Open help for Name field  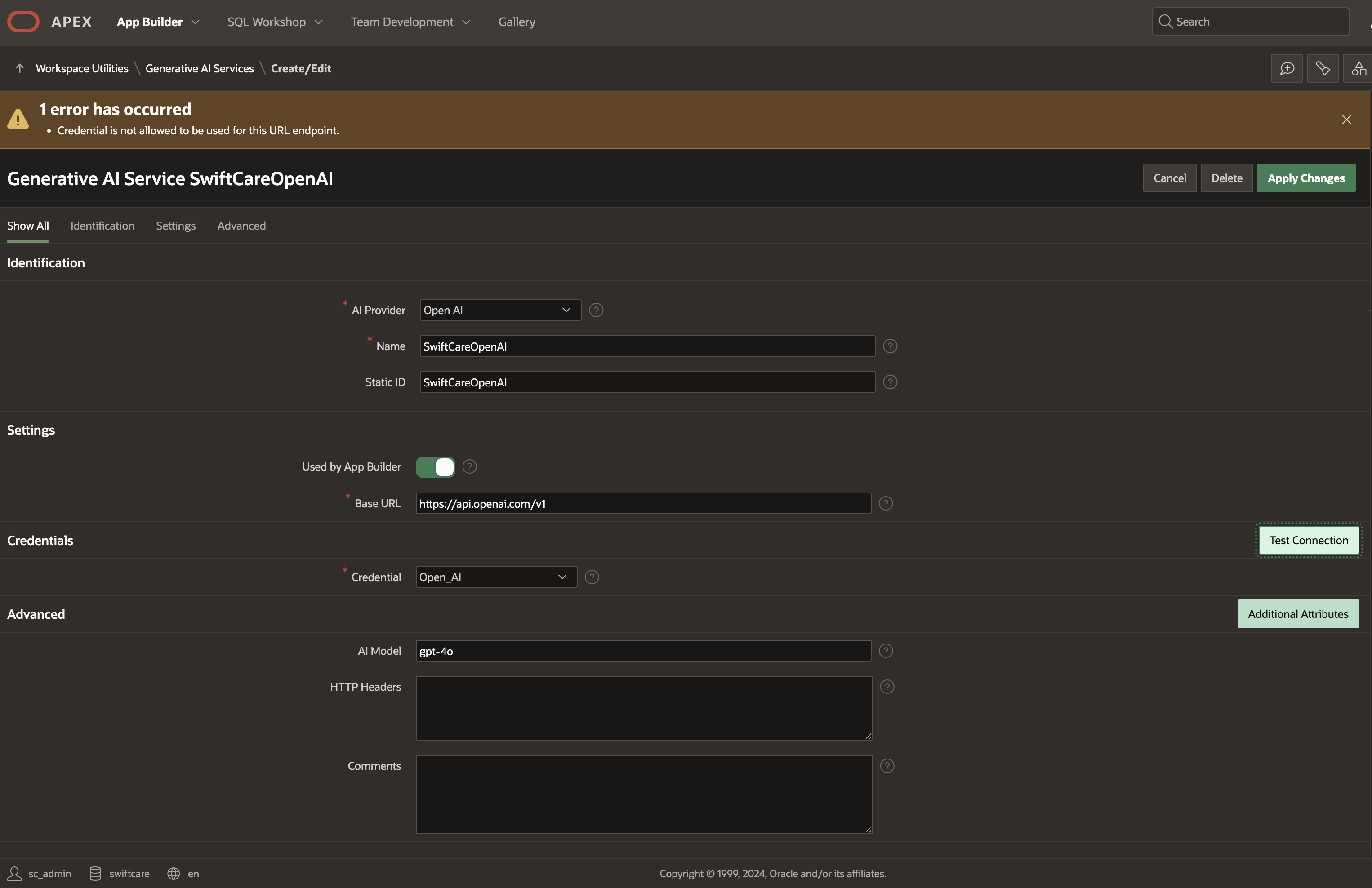point(890,346)
